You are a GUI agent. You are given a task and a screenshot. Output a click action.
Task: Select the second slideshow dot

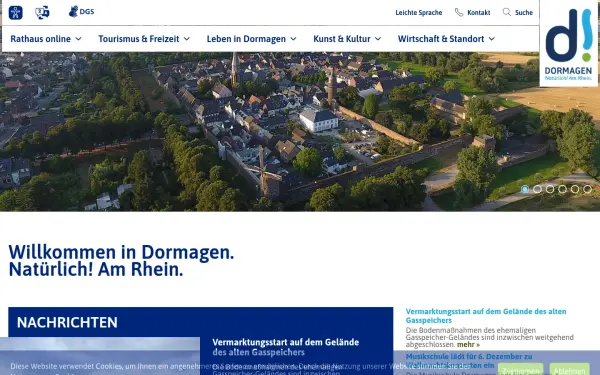tap(537, 189)
